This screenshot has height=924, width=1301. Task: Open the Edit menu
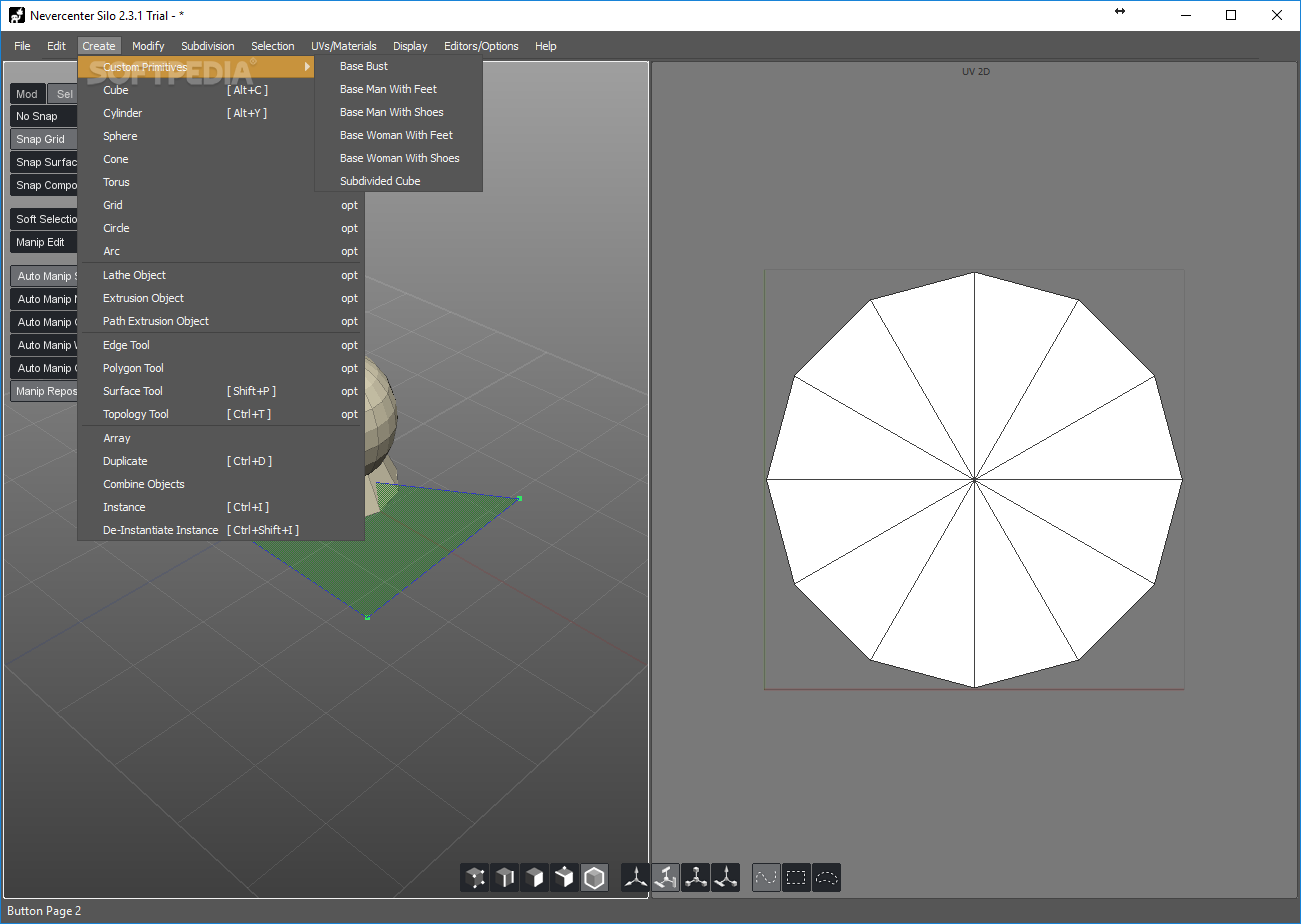pos(56,46)
